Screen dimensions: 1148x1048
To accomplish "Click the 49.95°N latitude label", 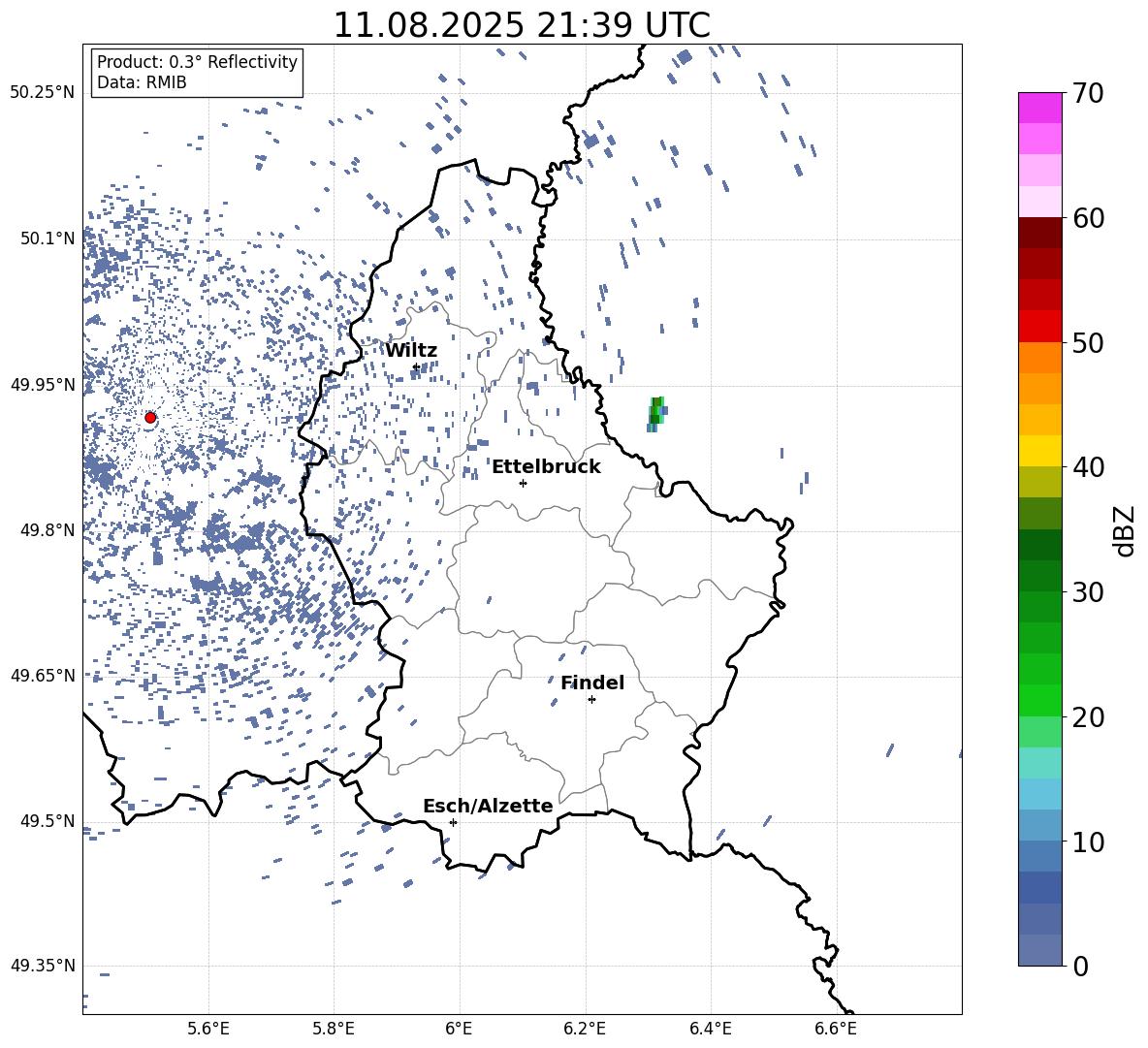I will (x=43, y=385).
